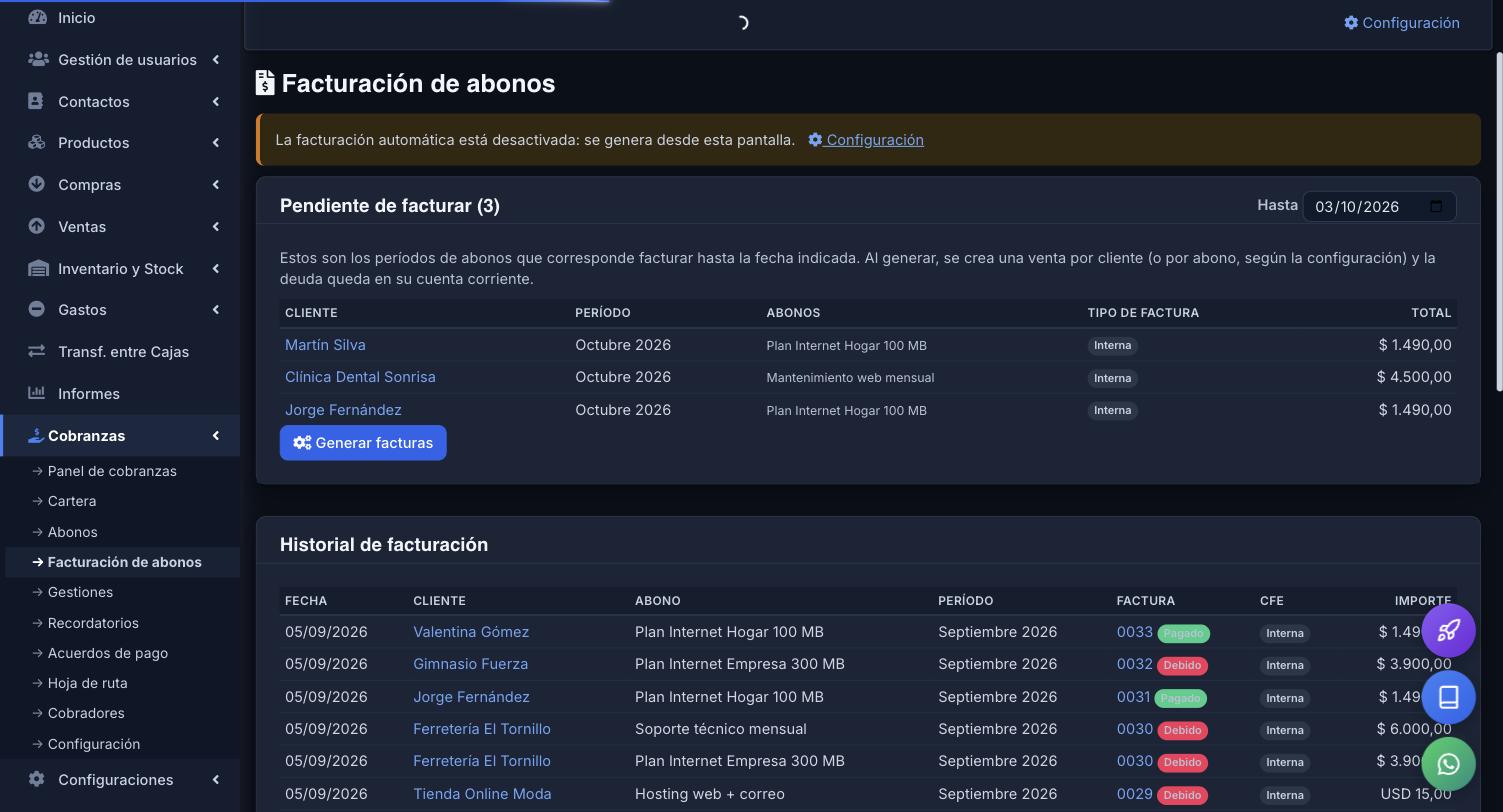Click the Informes chart icon
1503x812 pixels.
point(37,393)
